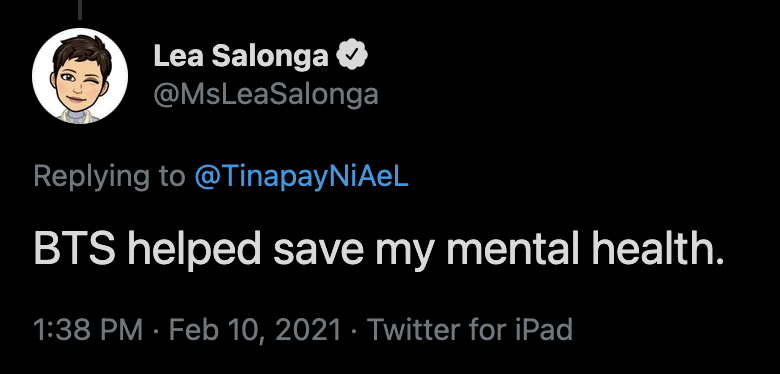Select the 1:38 PM timestamp
The height and width of the screenshot is (374, 780).
88,329
